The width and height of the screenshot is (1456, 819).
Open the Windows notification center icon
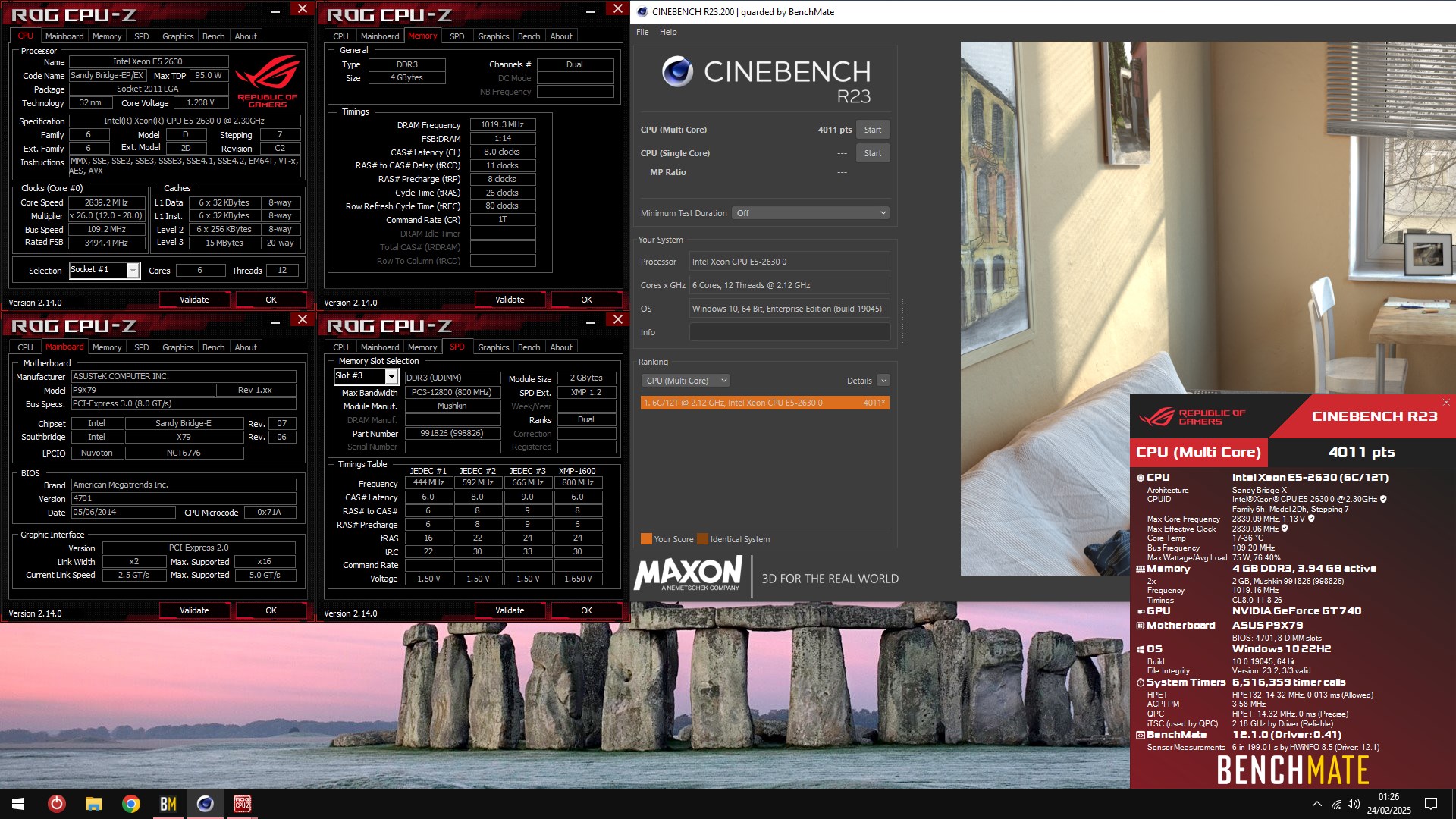pyautogui.click(x=1431, y=804)
